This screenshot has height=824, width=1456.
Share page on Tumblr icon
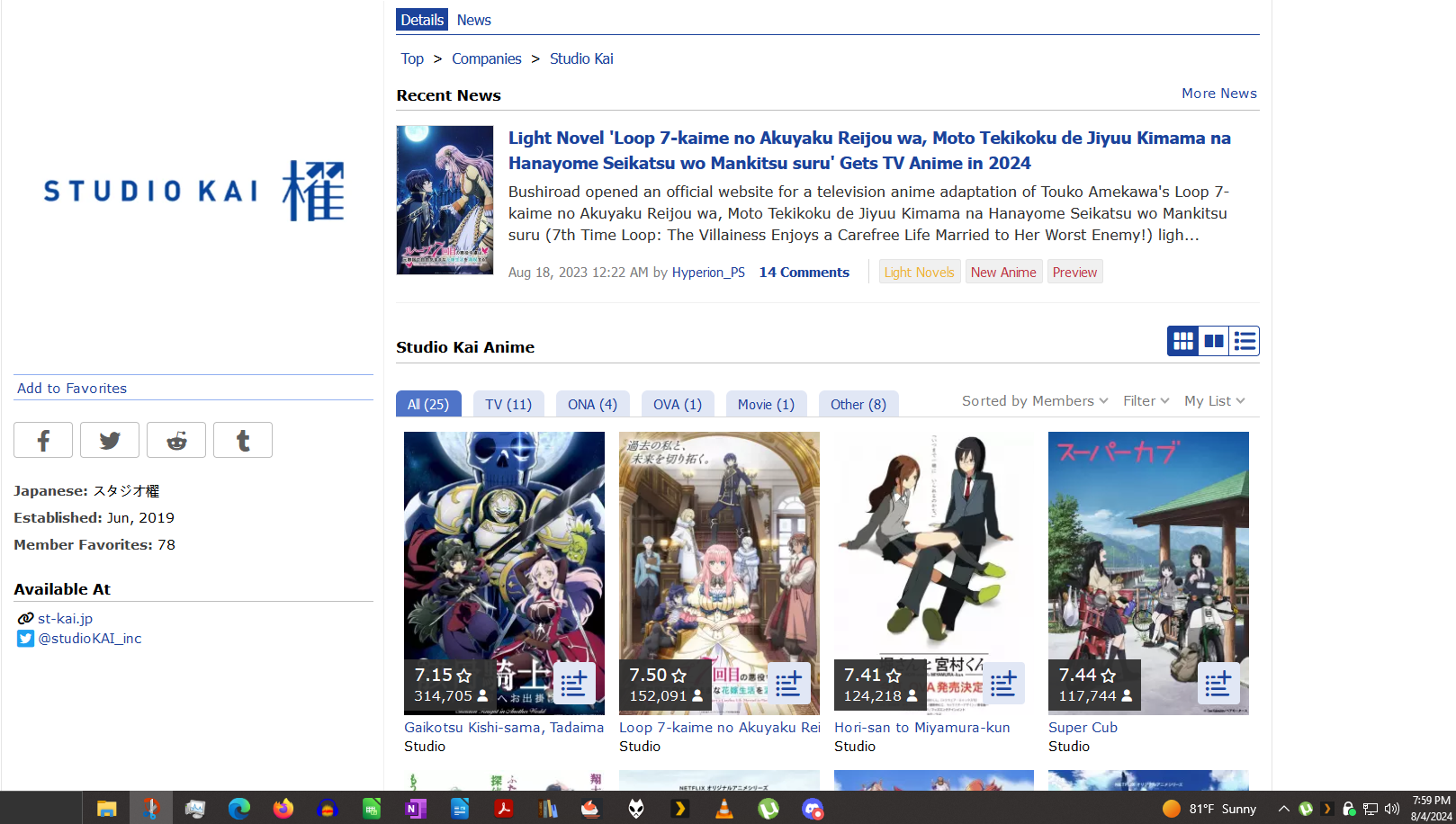243,440
